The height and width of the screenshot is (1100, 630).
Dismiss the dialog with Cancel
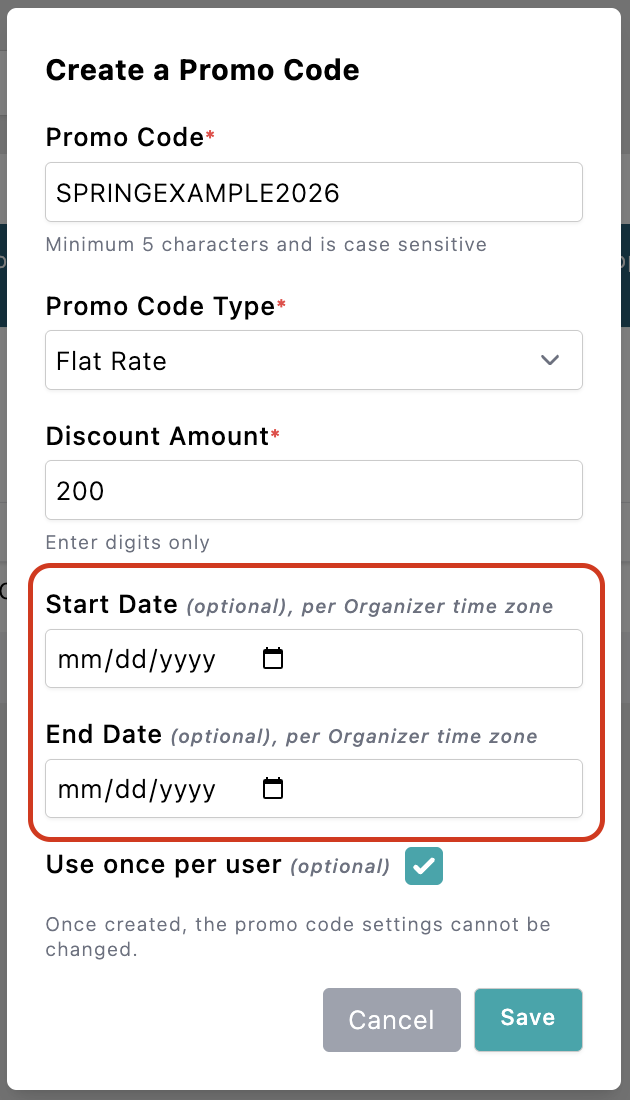click(x=391, y=1020)
